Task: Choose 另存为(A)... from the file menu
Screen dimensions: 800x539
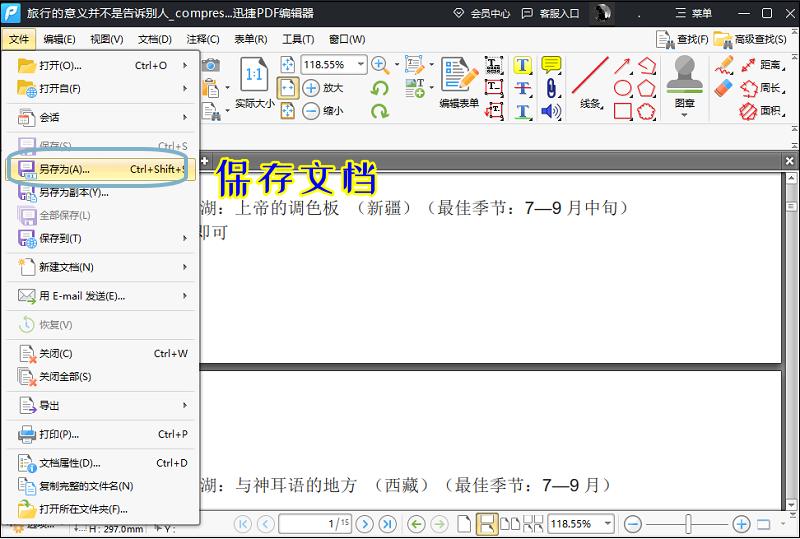Action: (100, 169)
